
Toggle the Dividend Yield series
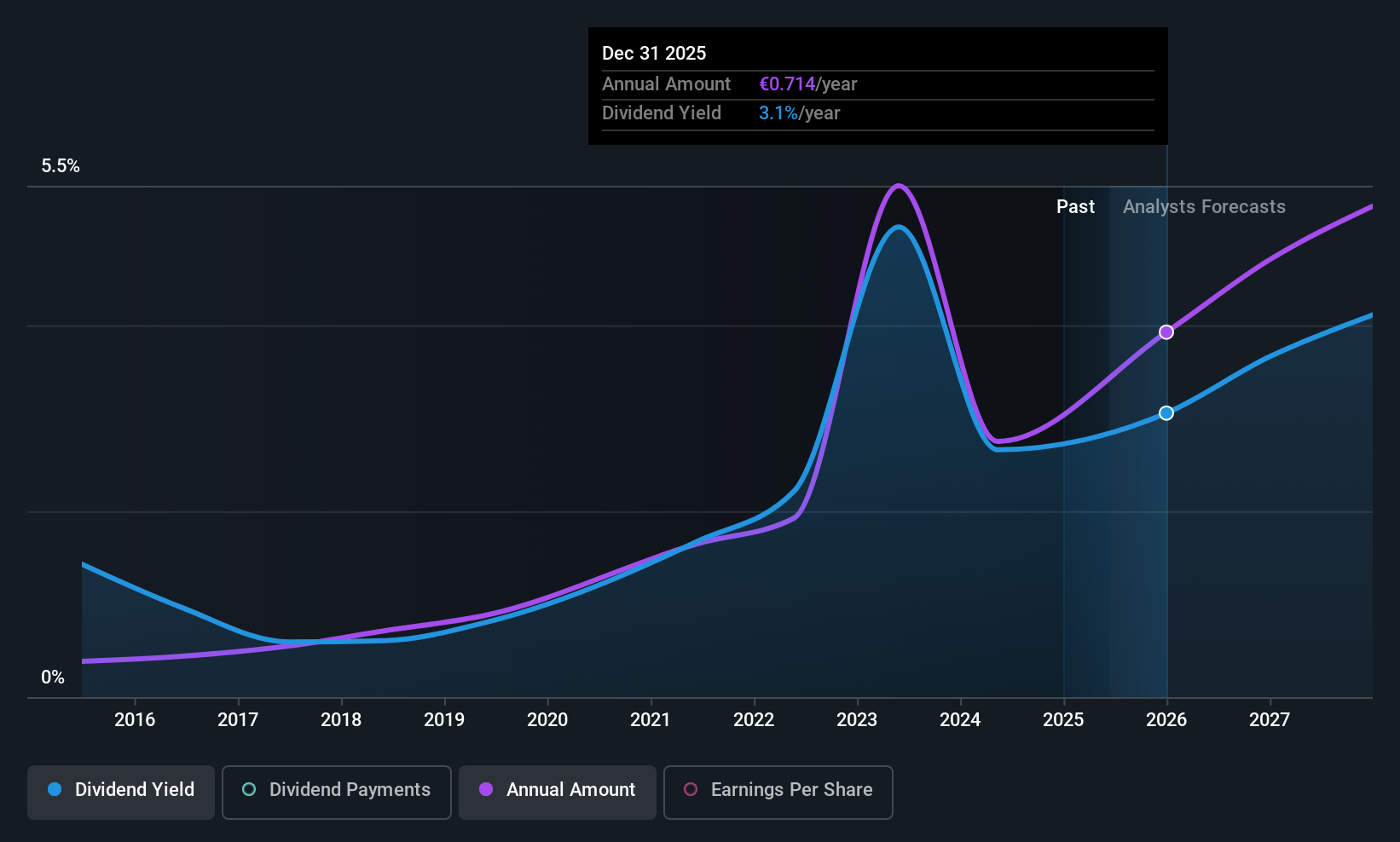(x=121, y=792)
